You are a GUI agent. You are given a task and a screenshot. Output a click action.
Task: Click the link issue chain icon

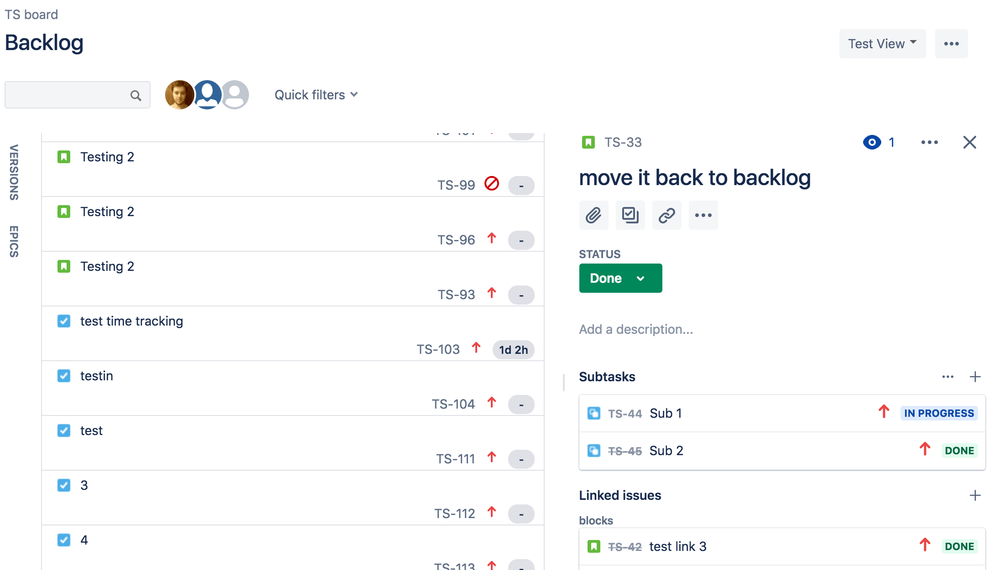point(666,215)
